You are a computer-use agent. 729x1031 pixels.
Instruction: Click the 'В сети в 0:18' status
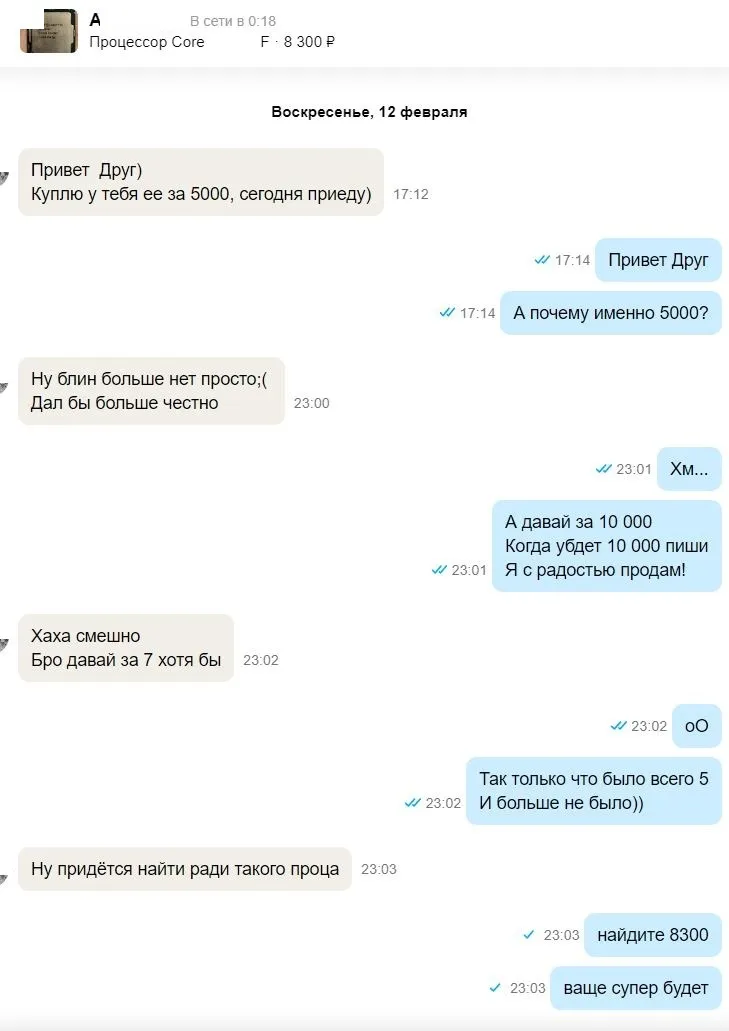pyautogui.click(x=233, y=21)
